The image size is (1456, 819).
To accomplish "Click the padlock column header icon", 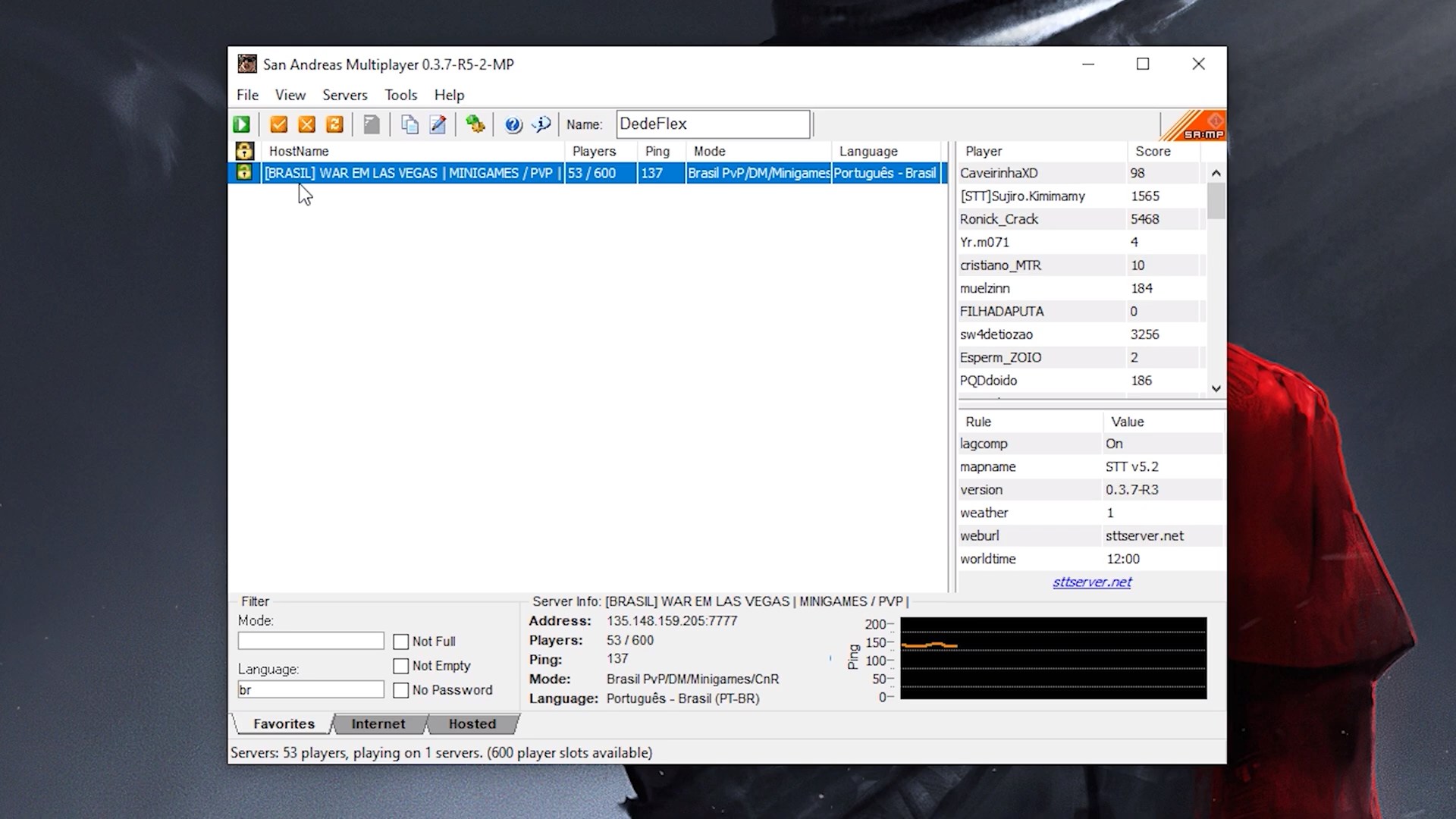I will (244, 151).
